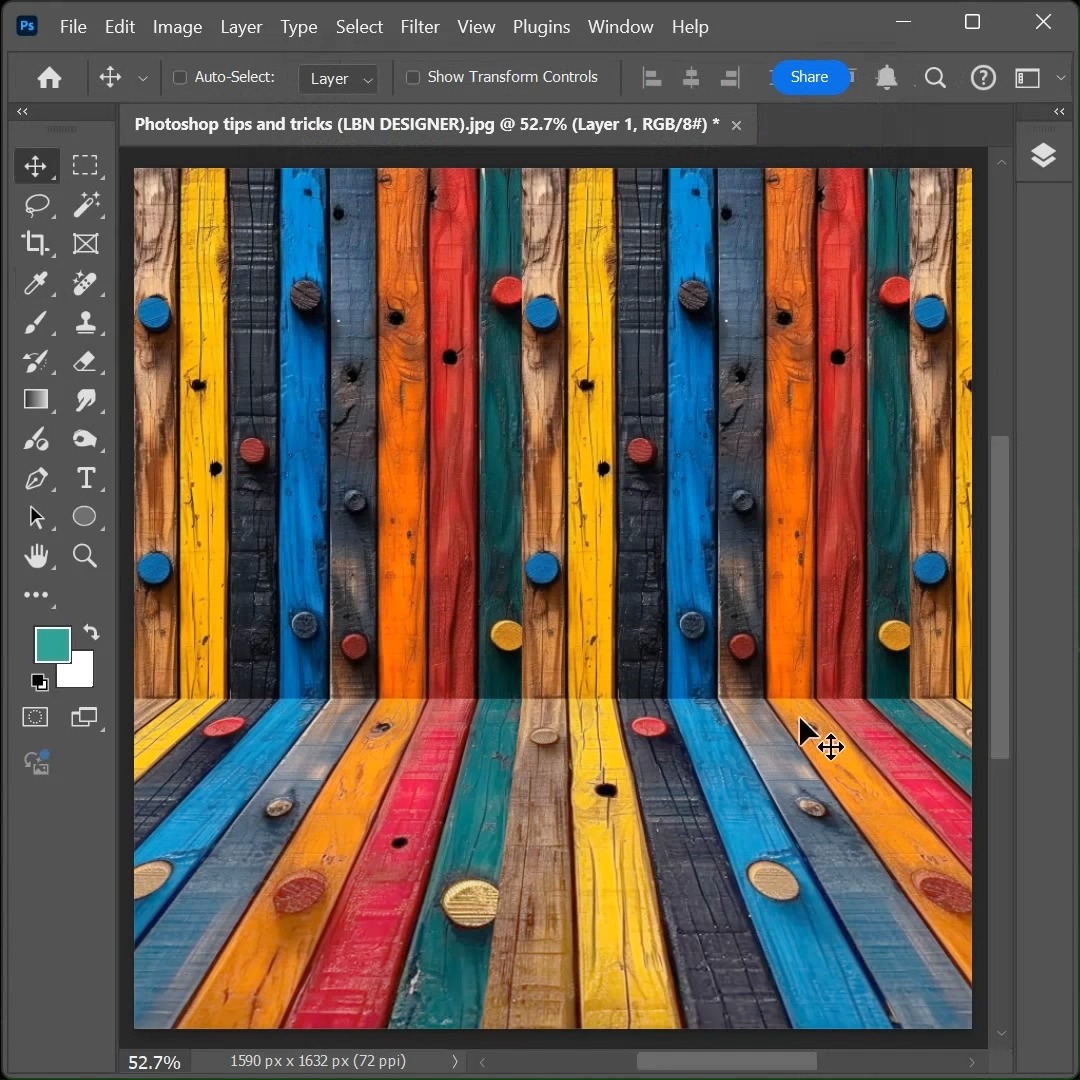Pick the white background color swatch
This screenshot has width=1080, height=1080.
pos(81,673)
